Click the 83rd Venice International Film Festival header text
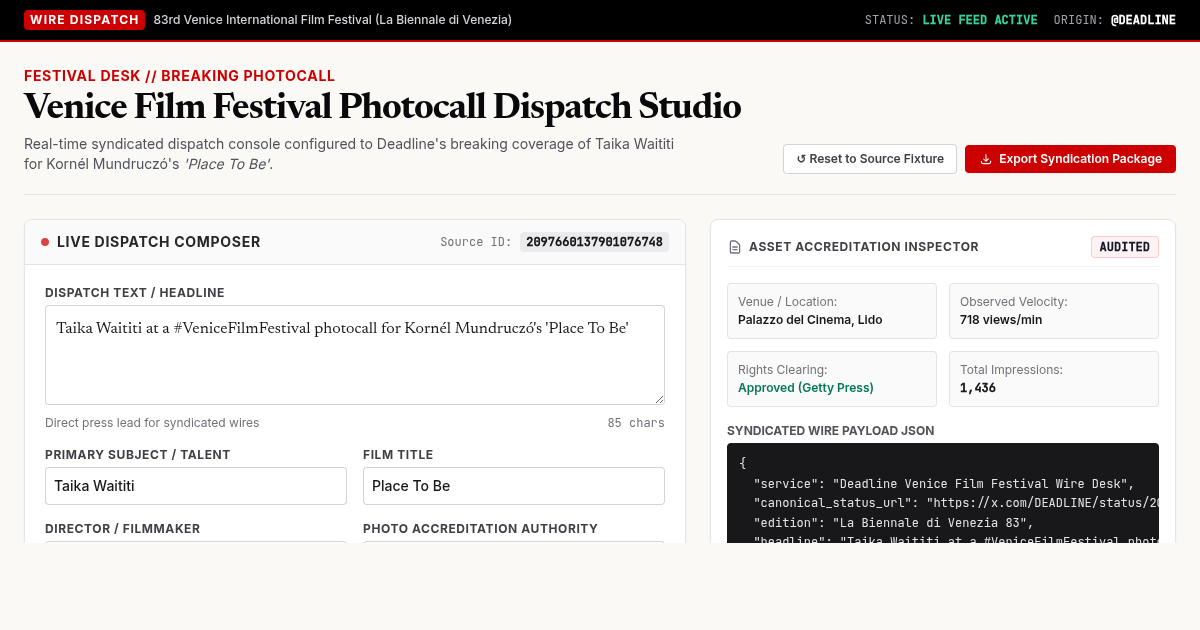 click(x=333, y=20)
